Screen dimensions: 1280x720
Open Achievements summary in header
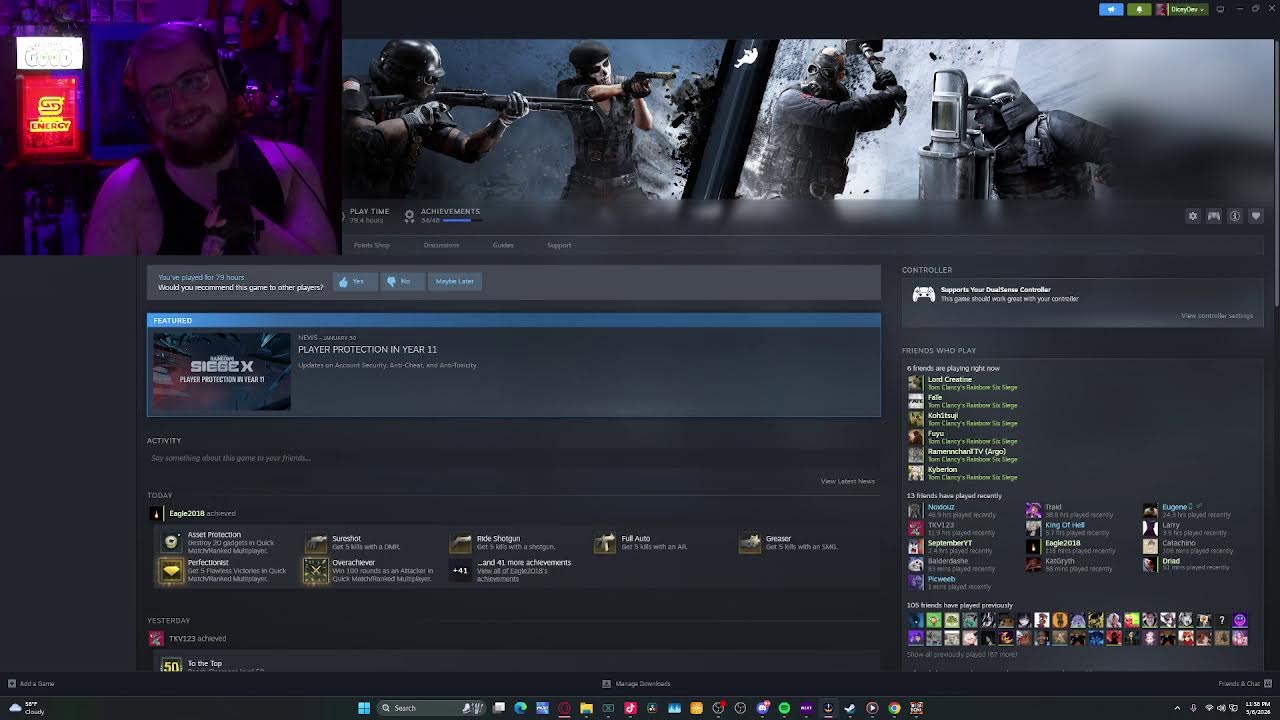441,215
